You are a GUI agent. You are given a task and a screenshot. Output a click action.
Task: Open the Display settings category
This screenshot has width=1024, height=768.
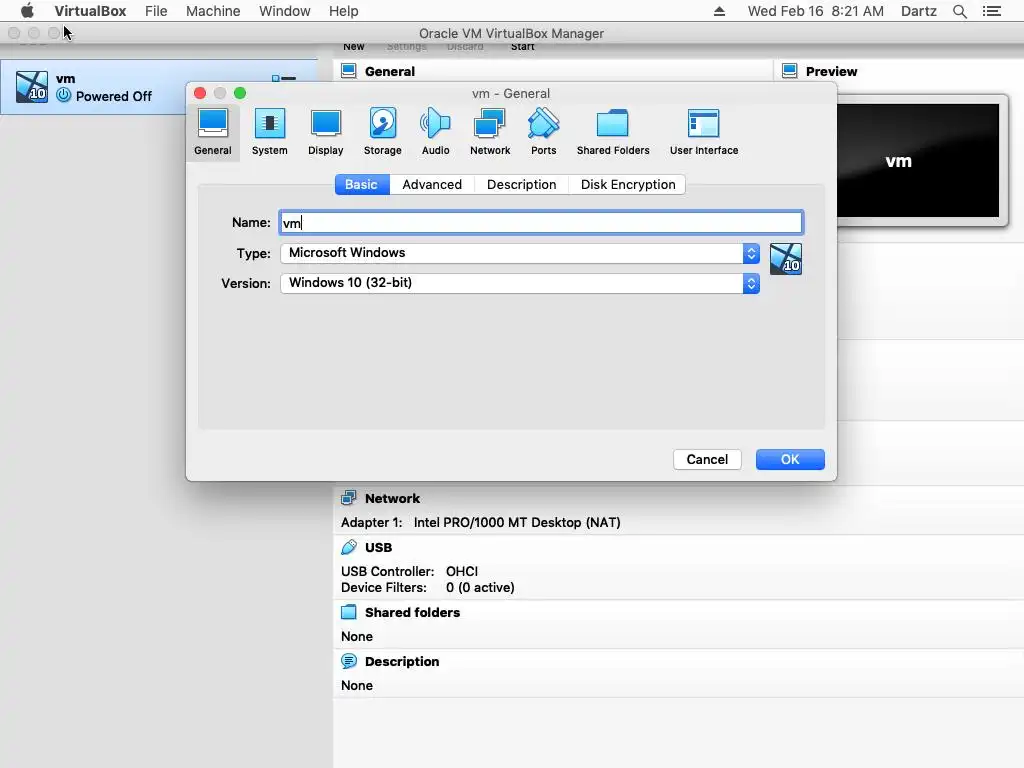click(x=325, y=131)
